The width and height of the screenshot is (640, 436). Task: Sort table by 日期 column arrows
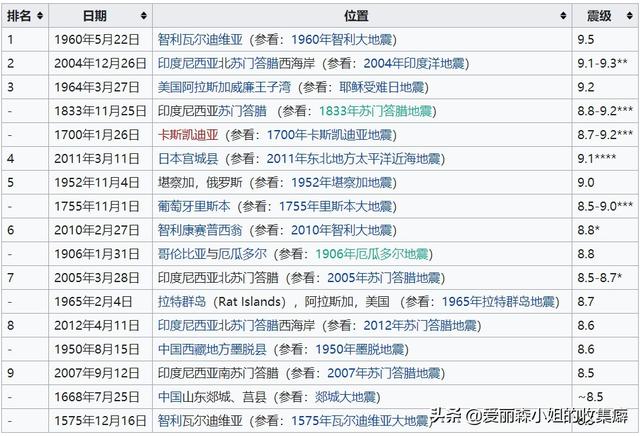[144, 16]
